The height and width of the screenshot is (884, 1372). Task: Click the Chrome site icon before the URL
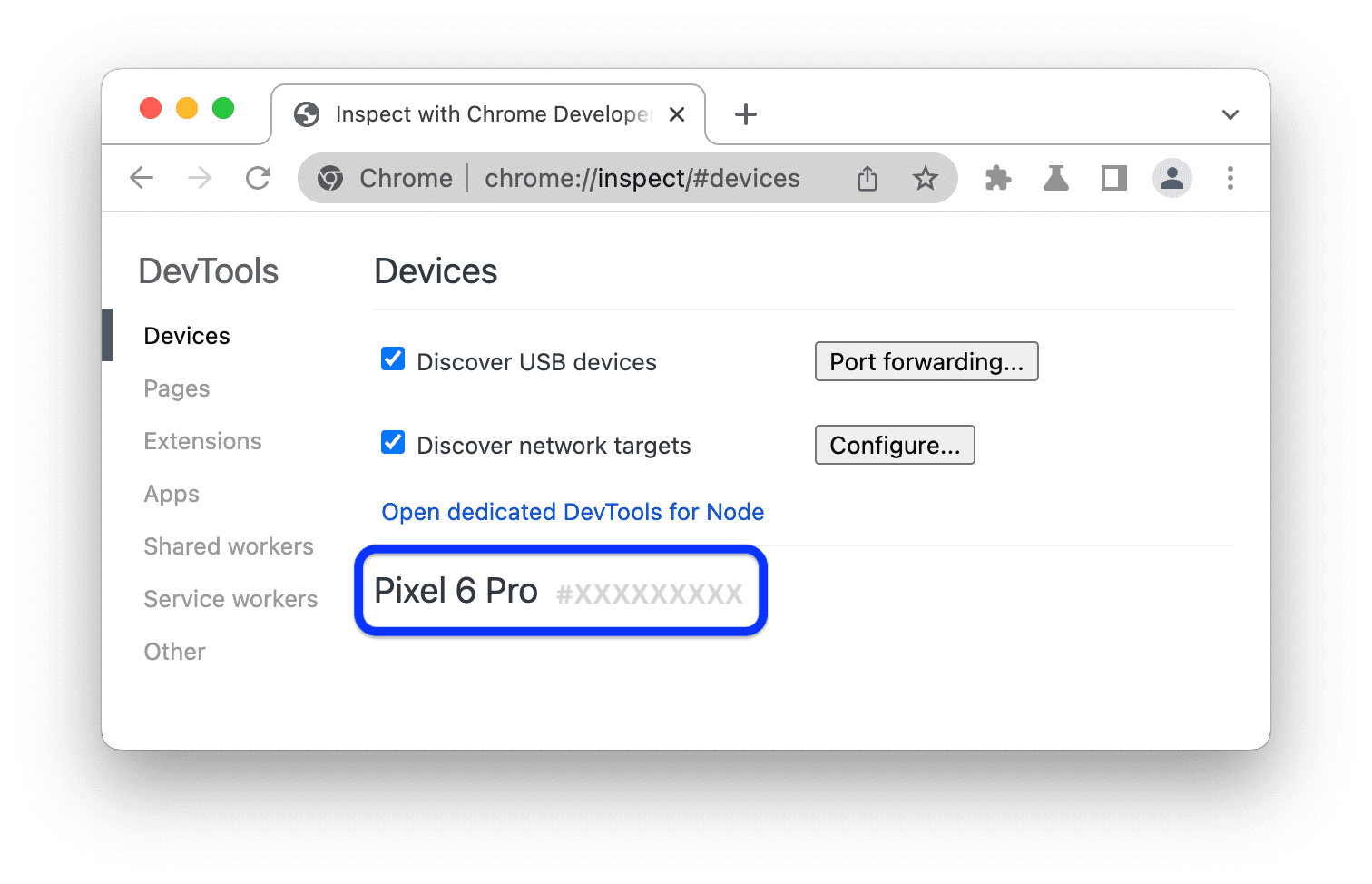330,178
